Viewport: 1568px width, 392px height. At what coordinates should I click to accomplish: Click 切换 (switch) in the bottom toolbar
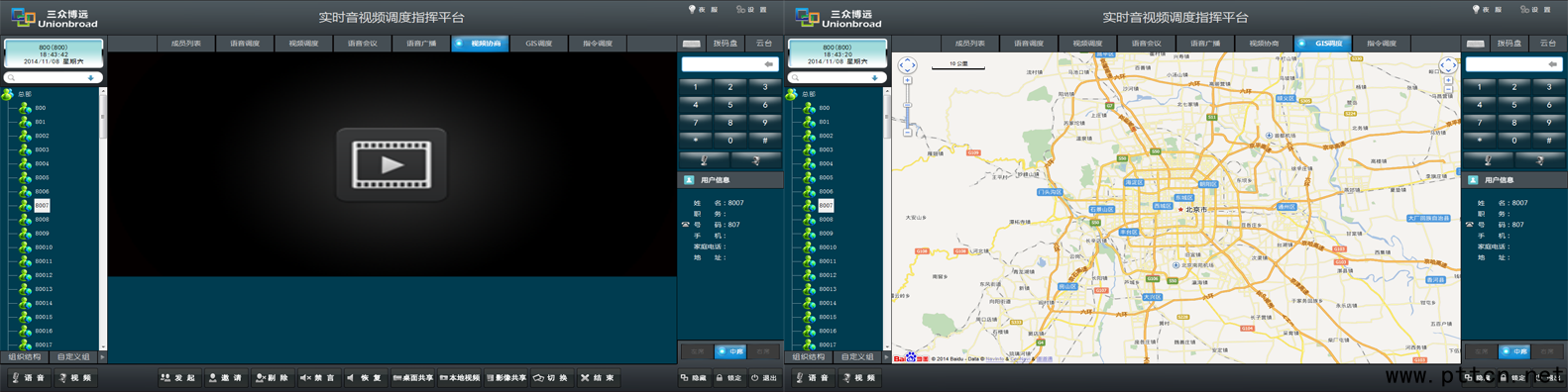click(x=551, y=378)
